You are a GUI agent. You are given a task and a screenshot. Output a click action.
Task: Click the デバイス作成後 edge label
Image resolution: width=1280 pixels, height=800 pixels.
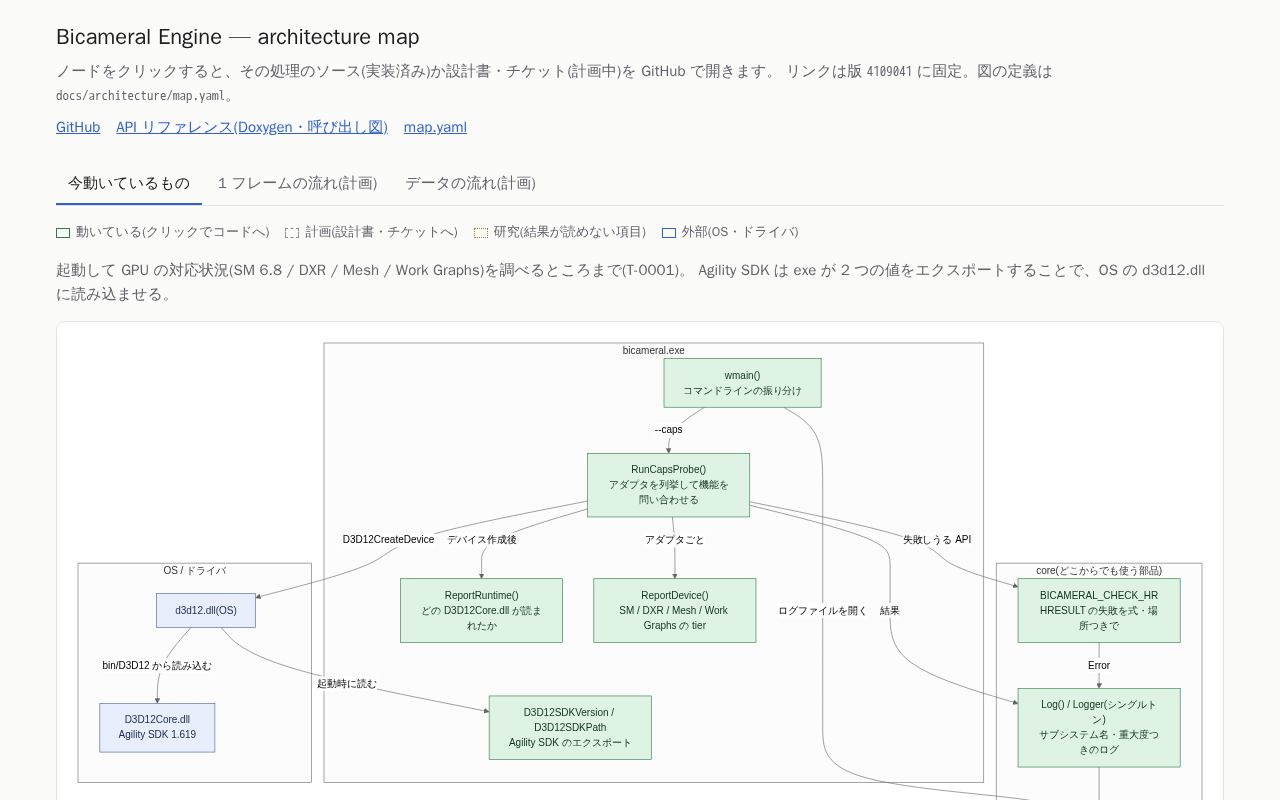click(482, 540)
